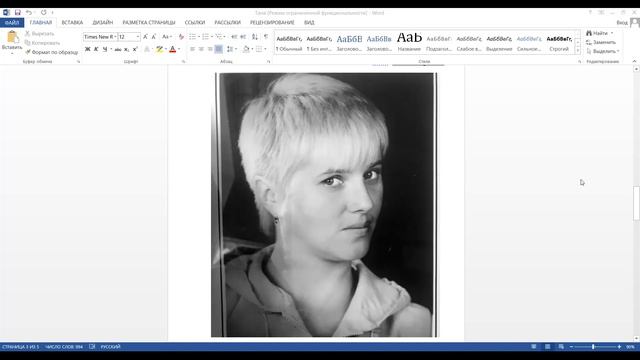
Task: Open the ФАЙЛ tab
Action: (12, 22)
